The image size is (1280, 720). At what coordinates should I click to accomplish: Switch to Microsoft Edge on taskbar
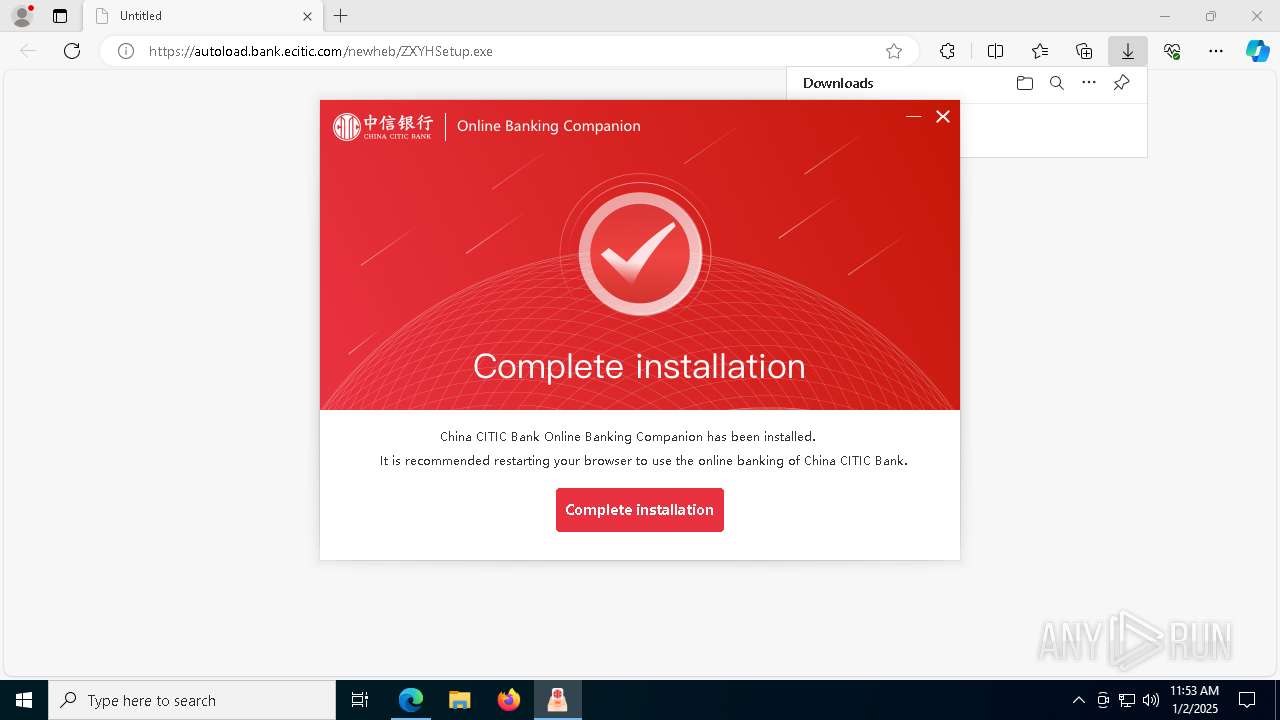[x=411, y=700]
